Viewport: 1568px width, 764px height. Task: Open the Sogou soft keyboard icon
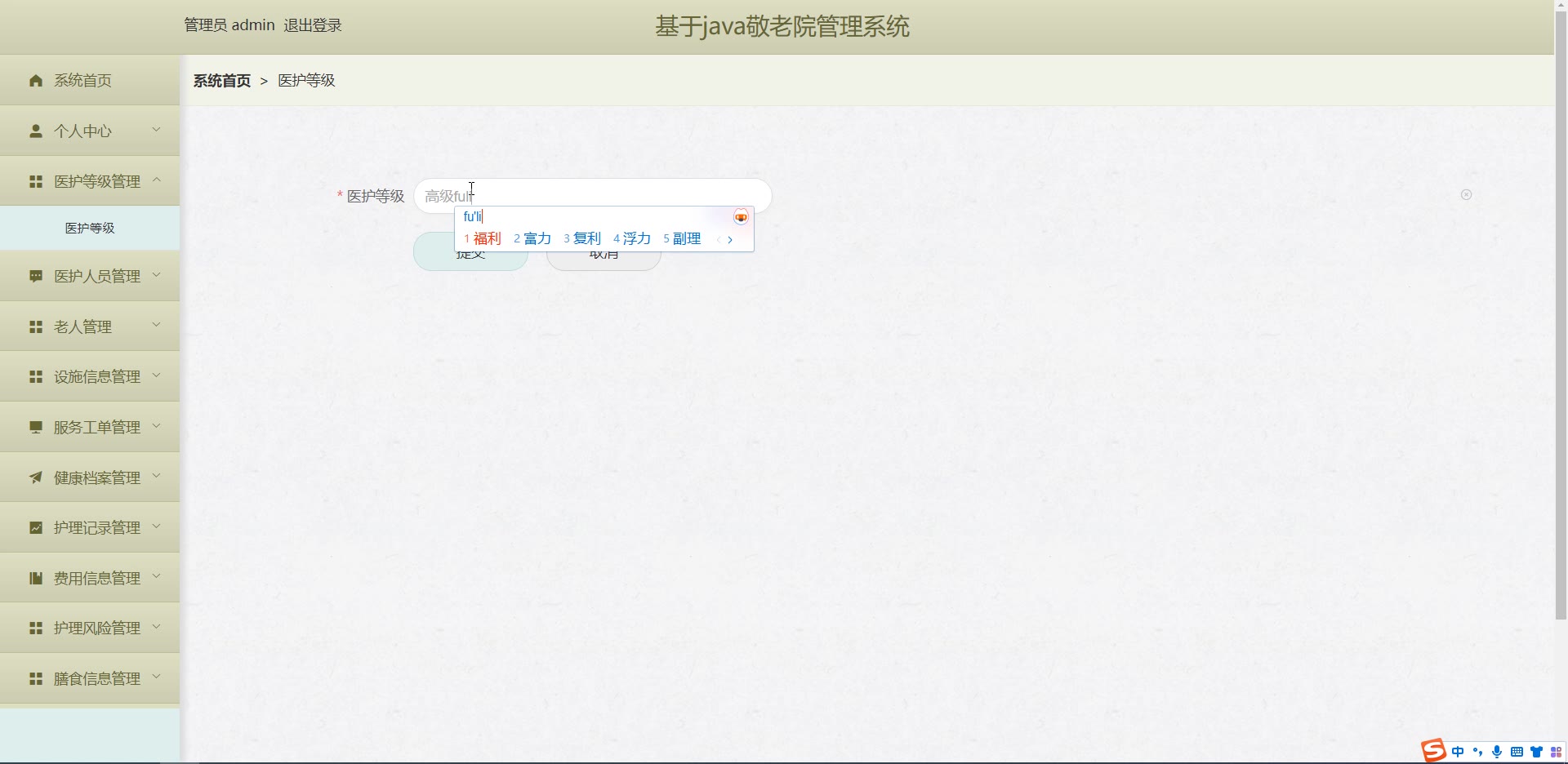(1517, 752)
